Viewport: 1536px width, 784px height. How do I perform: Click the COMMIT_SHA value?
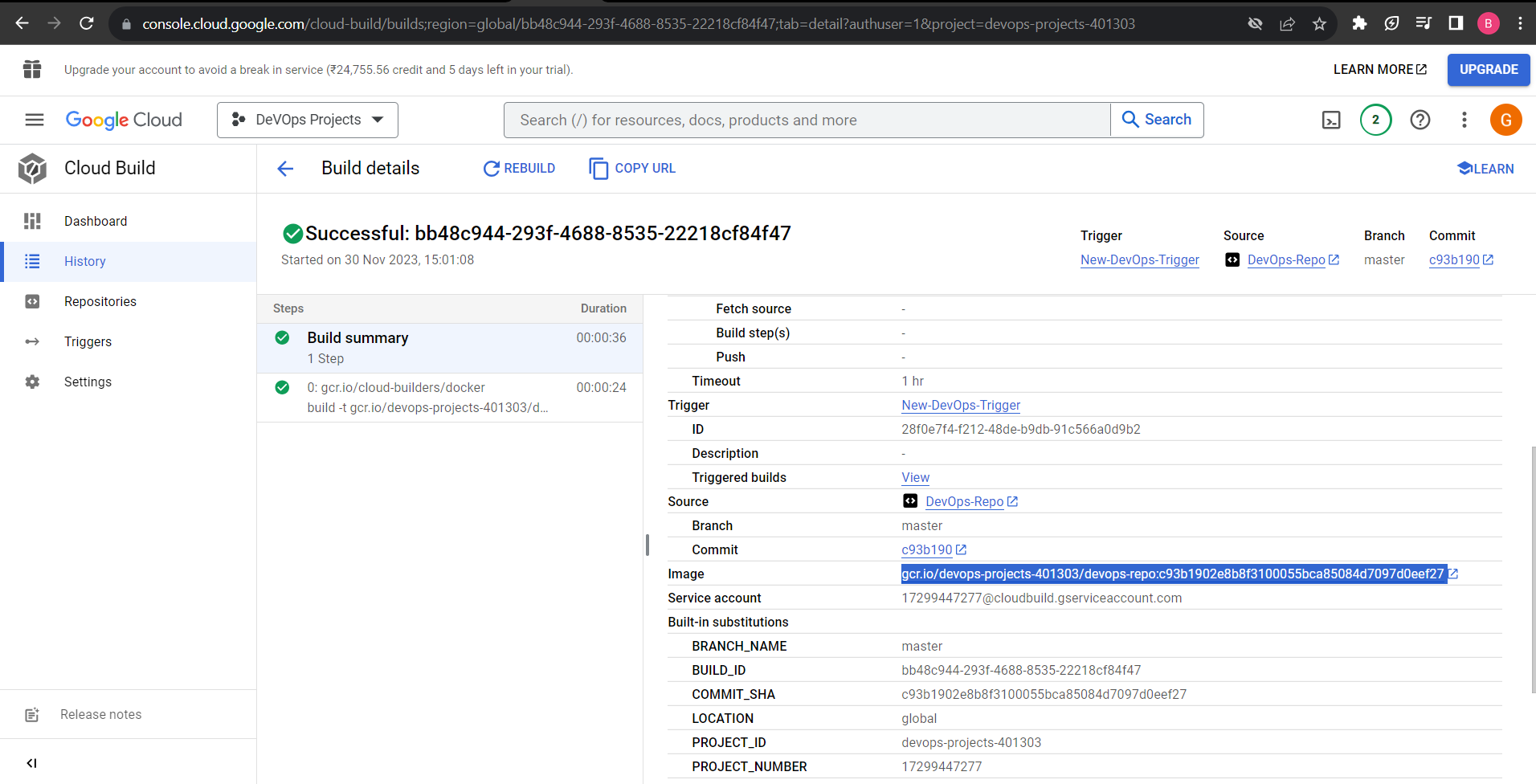[x=1044, y=695]
